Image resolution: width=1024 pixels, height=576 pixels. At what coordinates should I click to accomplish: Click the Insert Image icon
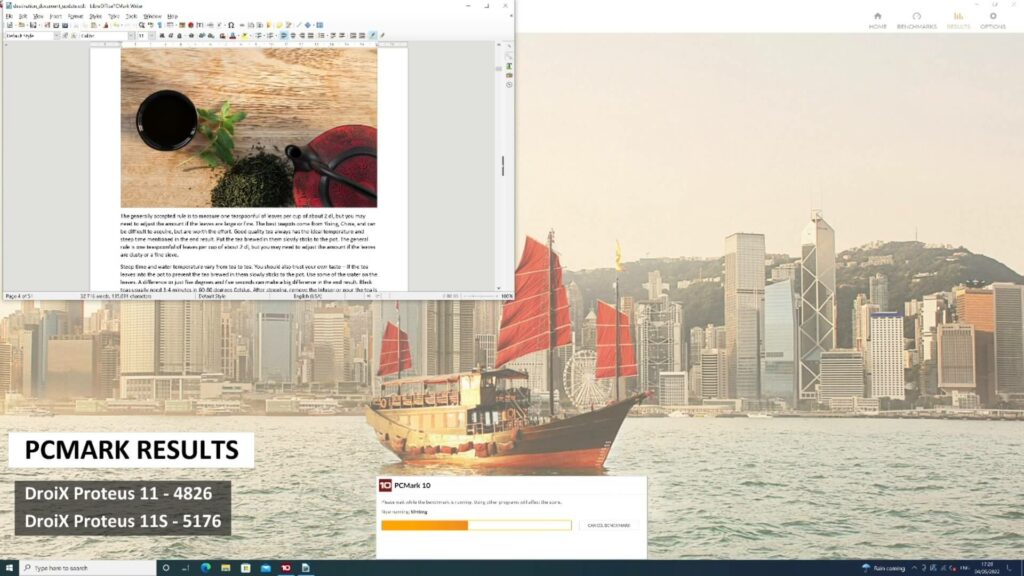point(182,25)
